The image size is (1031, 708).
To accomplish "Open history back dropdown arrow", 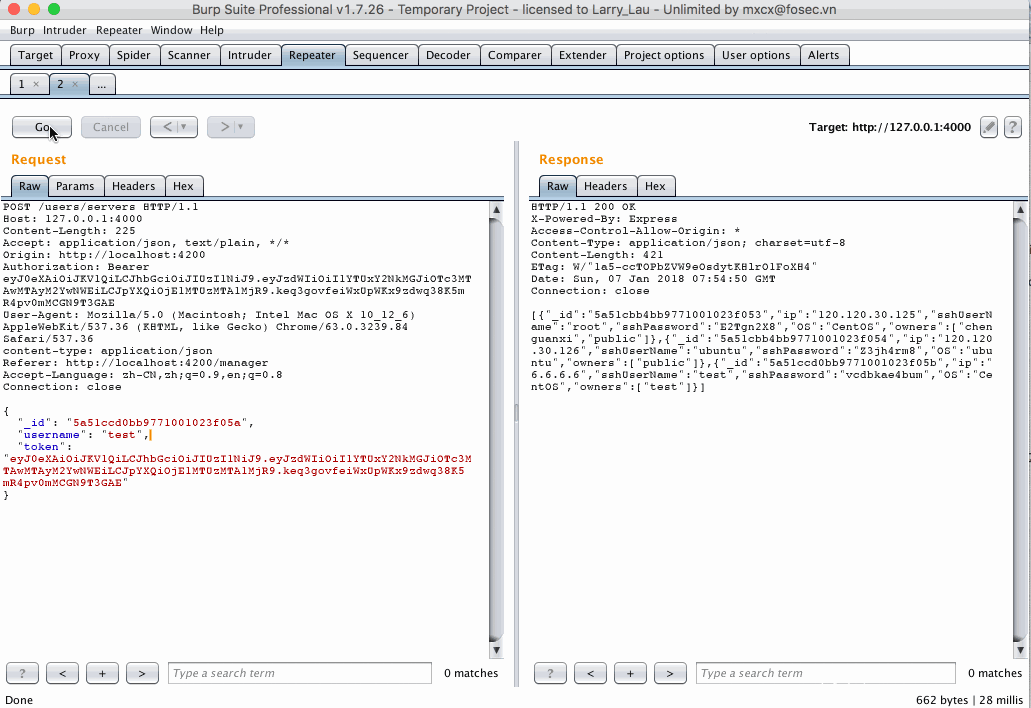I will [184, 127].
